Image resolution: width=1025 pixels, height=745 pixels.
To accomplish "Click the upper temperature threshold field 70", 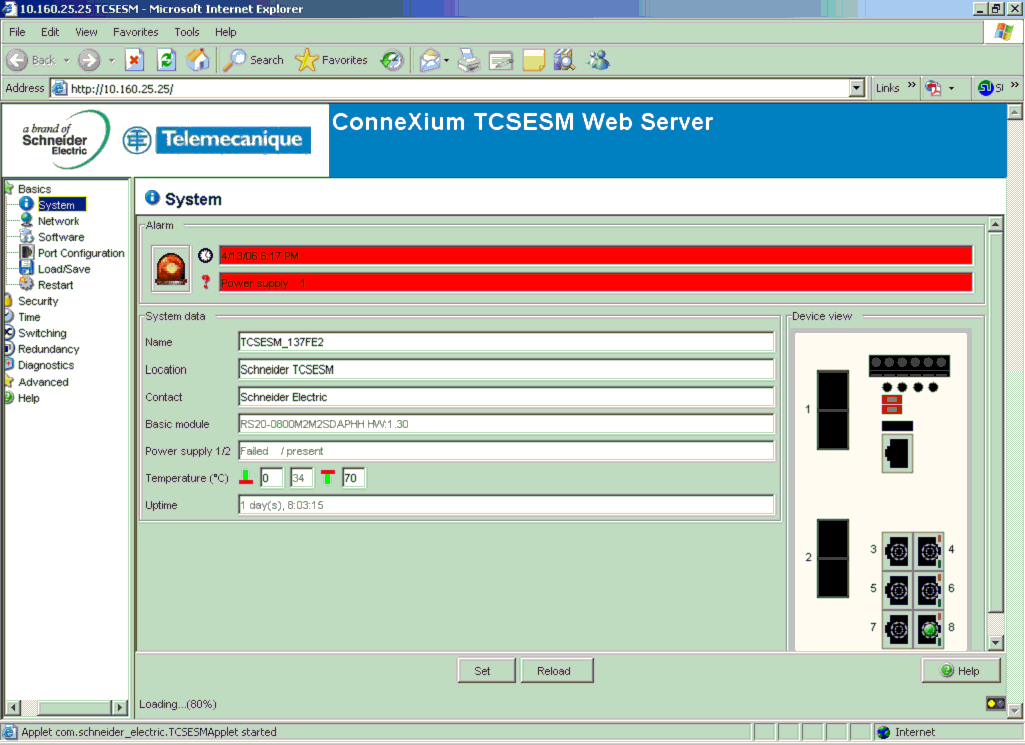I will pos(354,478).
